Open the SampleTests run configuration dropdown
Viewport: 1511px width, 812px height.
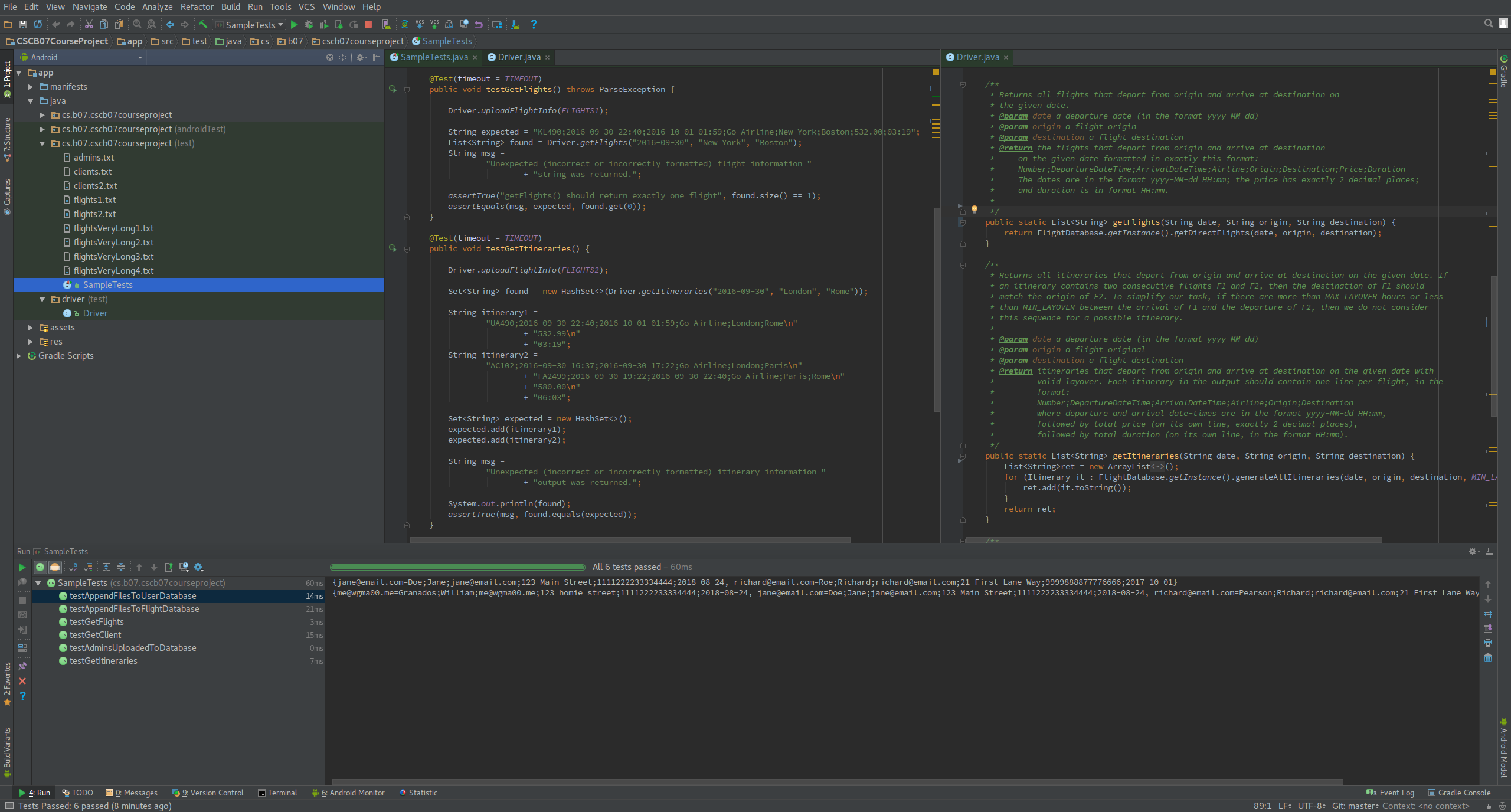(x=250, y=25)
